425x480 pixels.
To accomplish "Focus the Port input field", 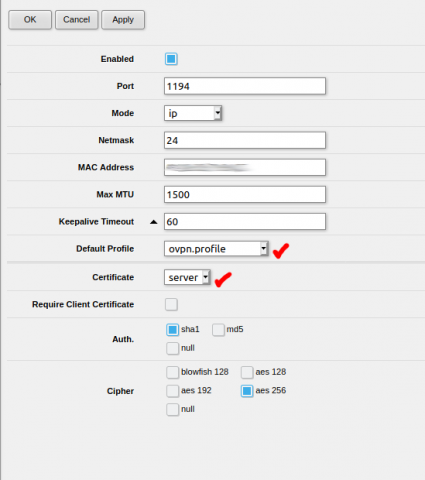I will click(245, 86).
